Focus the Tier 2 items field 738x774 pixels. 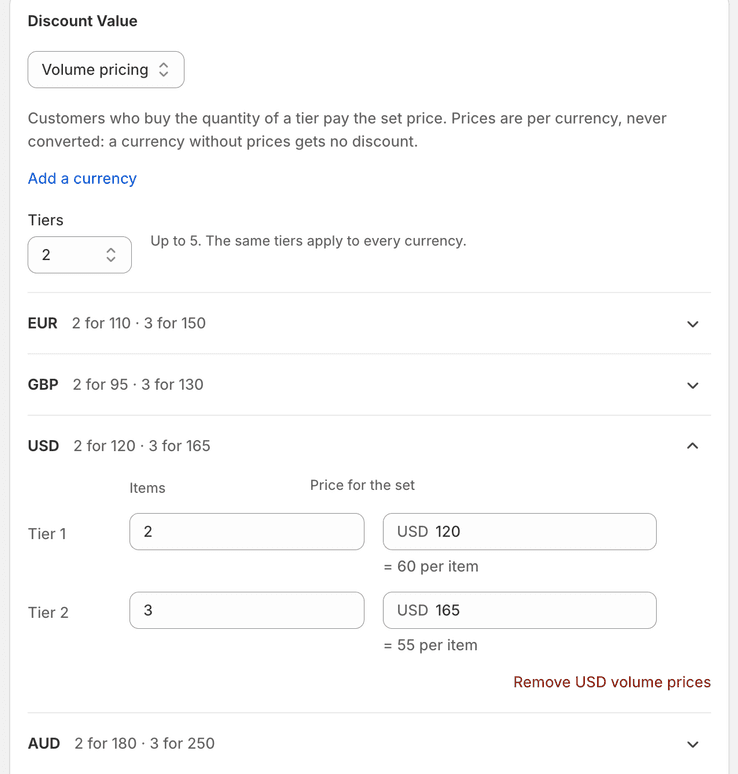click(247, 610)
